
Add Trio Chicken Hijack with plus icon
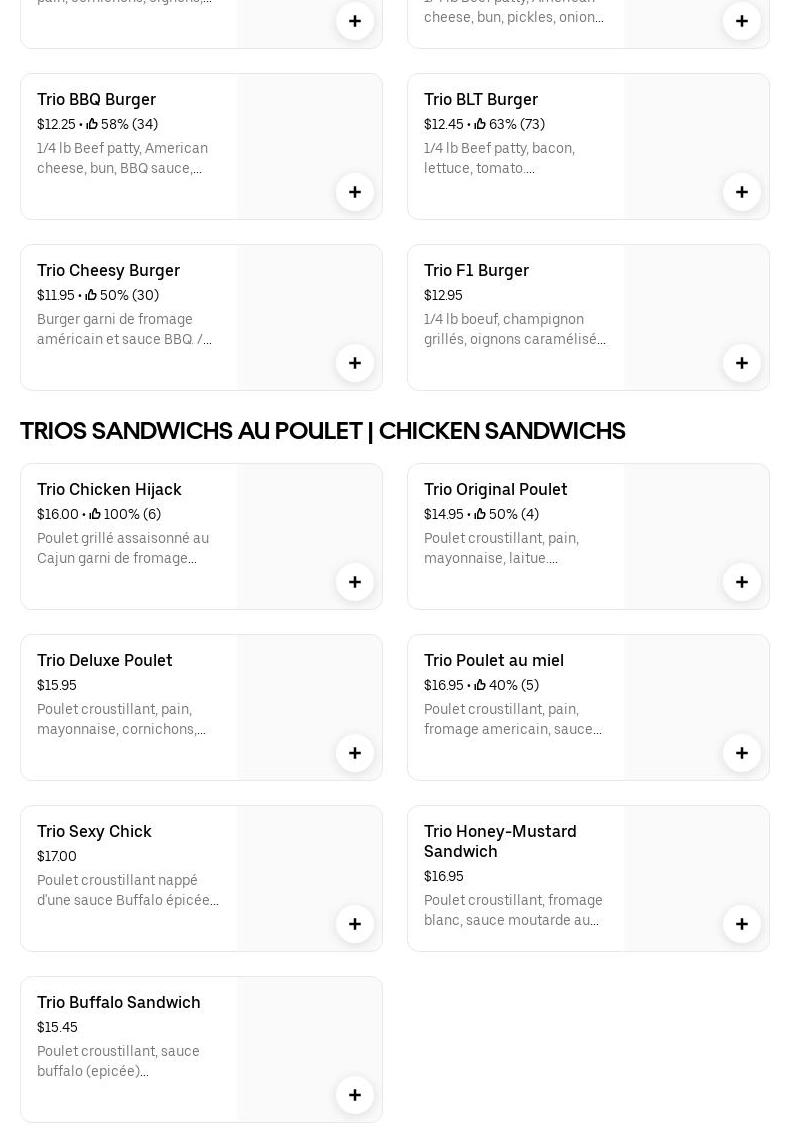355,582
